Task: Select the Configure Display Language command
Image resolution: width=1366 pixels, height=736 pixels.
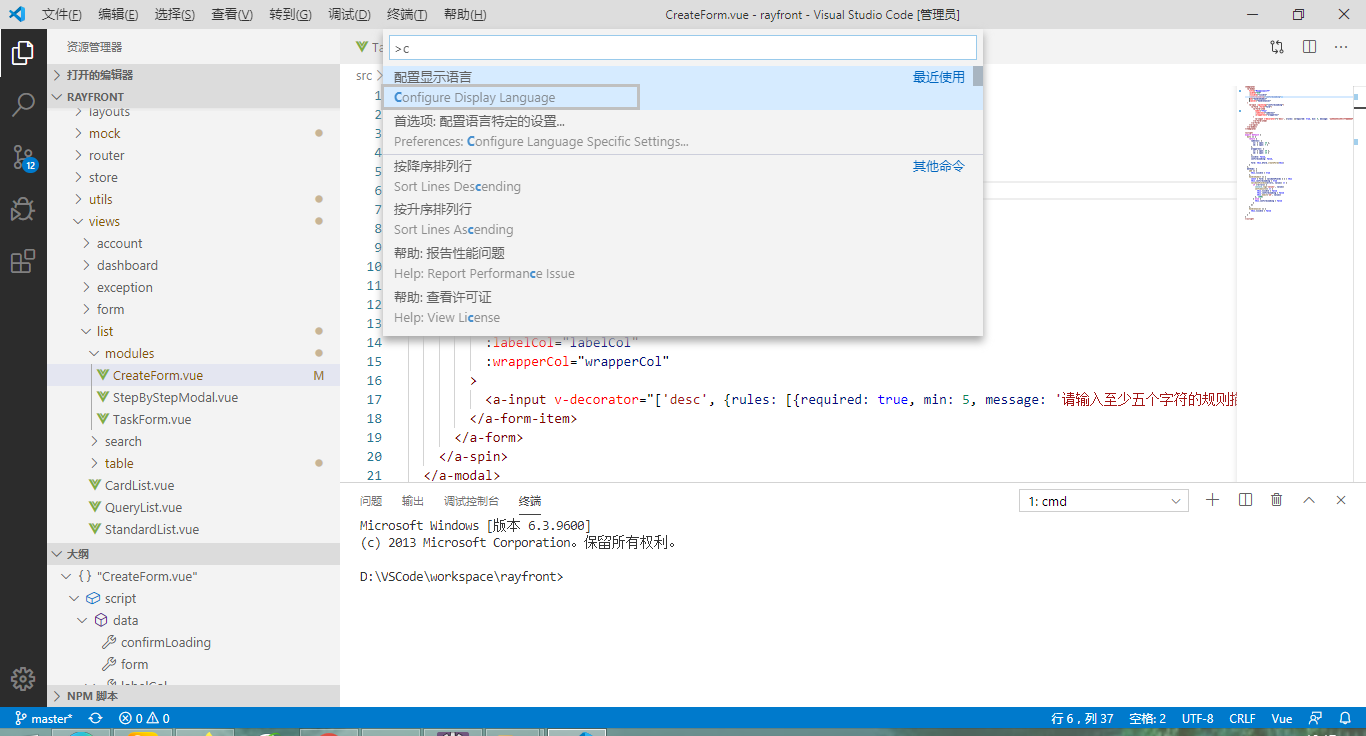Action: click(x=683, y=87)
